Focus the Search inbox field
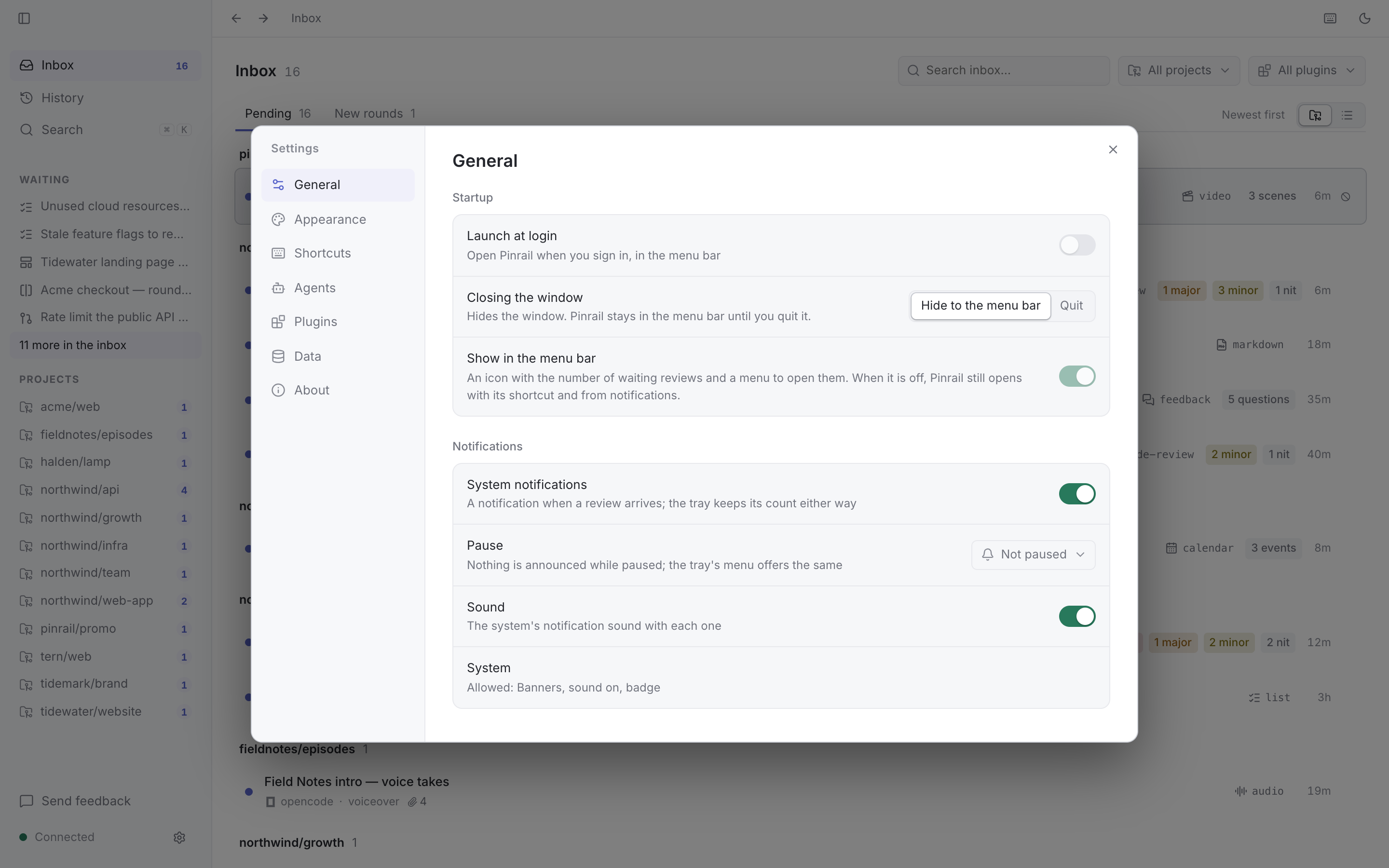Screen dimensions: 1389x868 [x=1003, y=70]
